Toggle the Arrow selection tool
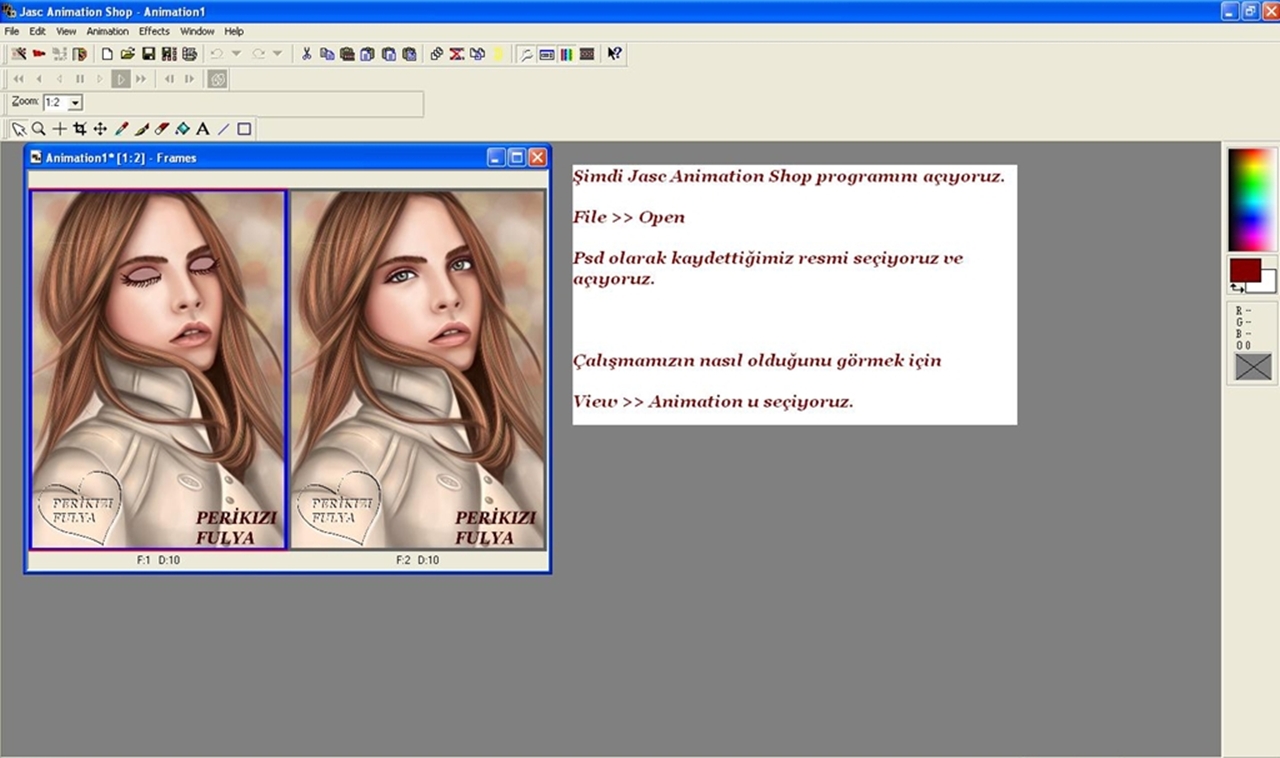The width and height of the screenshot is (1280, 758). click(x=18, y=129)
